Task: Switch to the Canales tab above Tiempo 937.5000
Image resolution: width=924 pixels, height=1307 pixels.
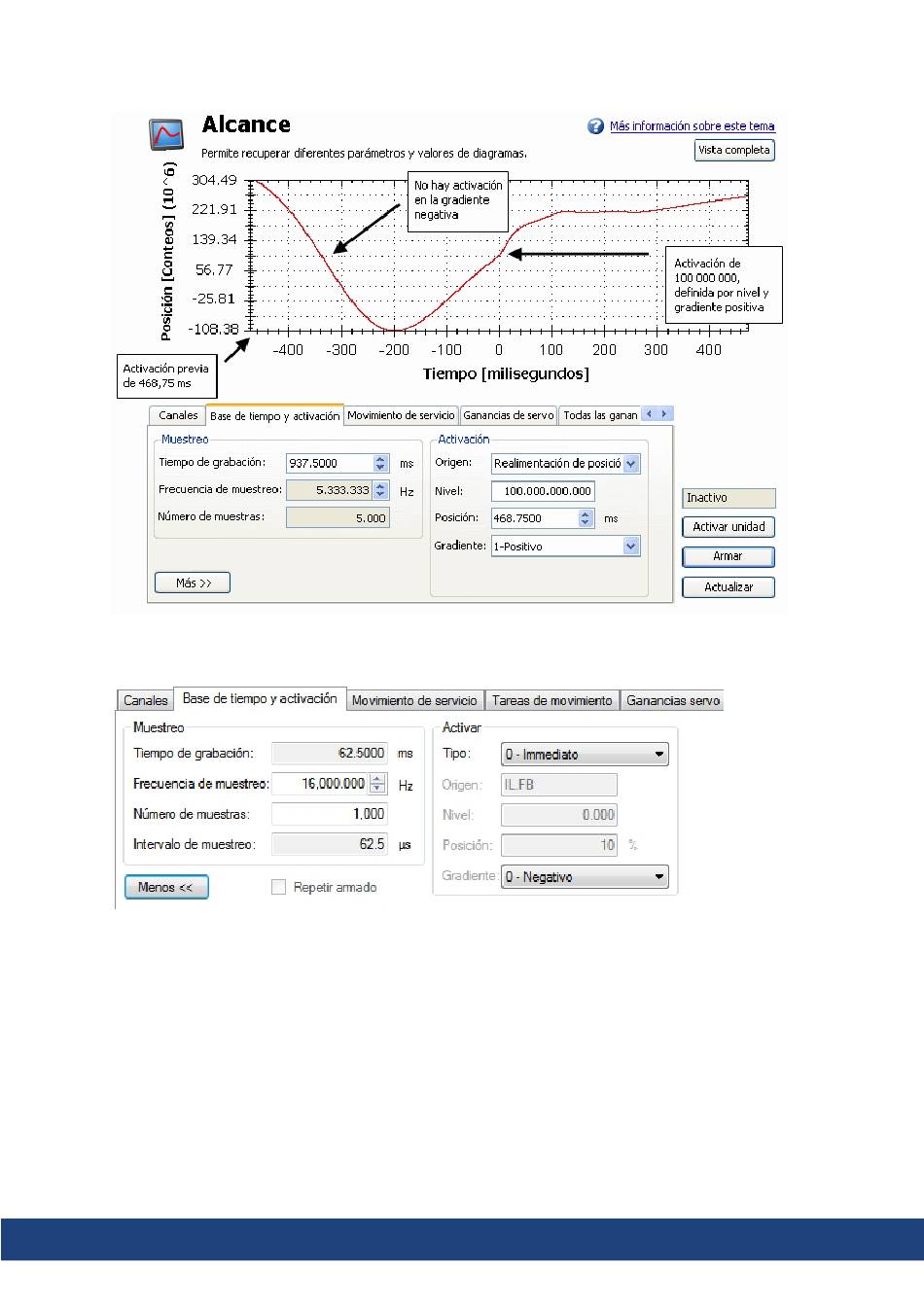Action: (x=178, y=415)
